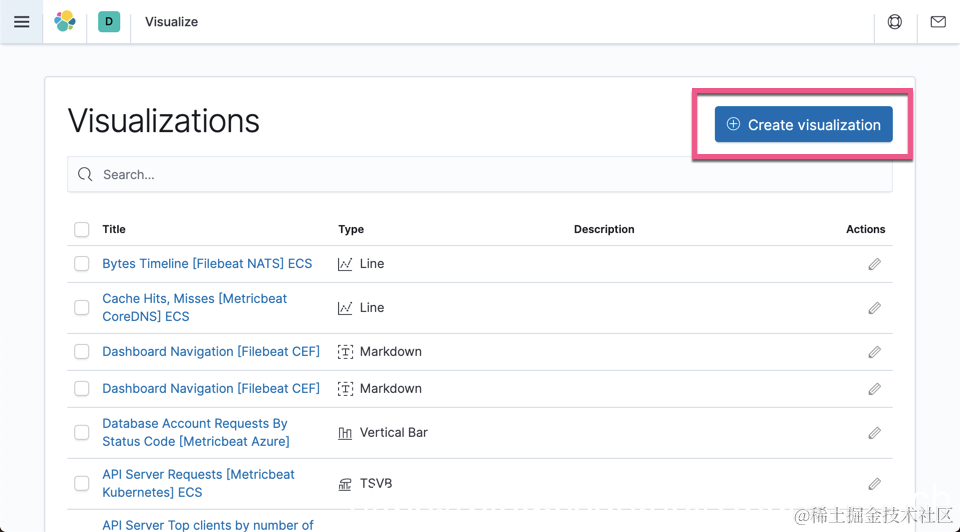Viewport: 960px width, 532px height.
Task: Open Database Account Requests By Status Code link
Action: (x=196, y=432)
